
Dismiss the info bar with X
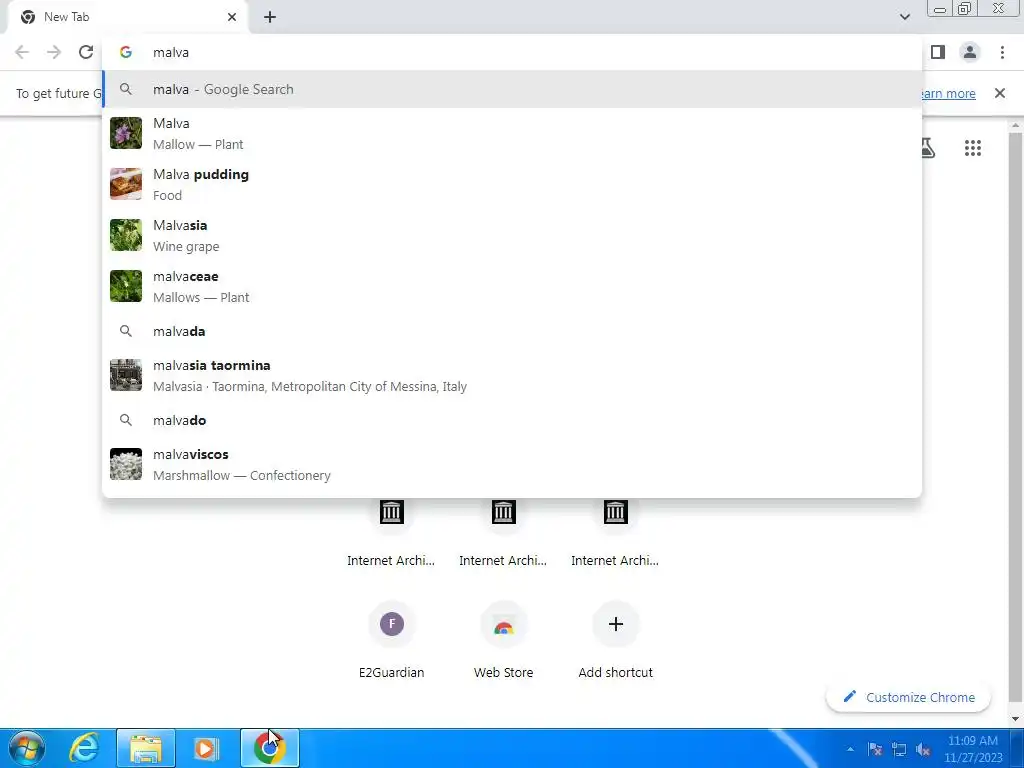pyautogui.click(x=999, y=93)
